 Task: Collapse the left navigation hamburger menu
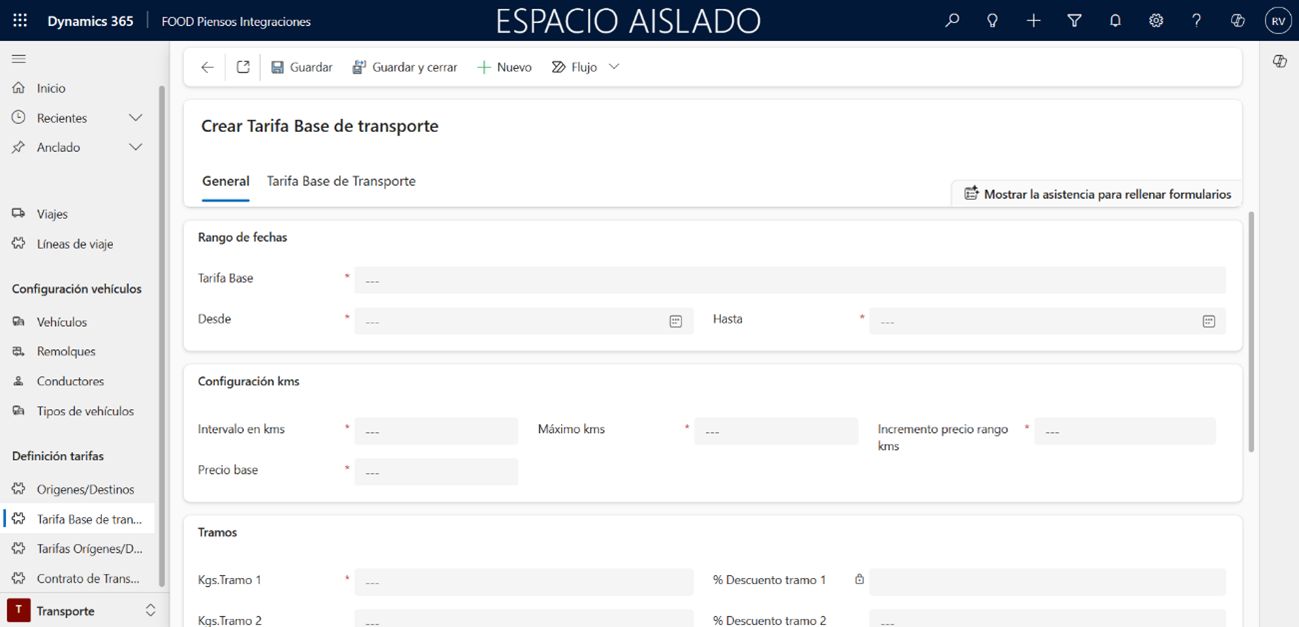pyautogui.click(x=19, y=59)
